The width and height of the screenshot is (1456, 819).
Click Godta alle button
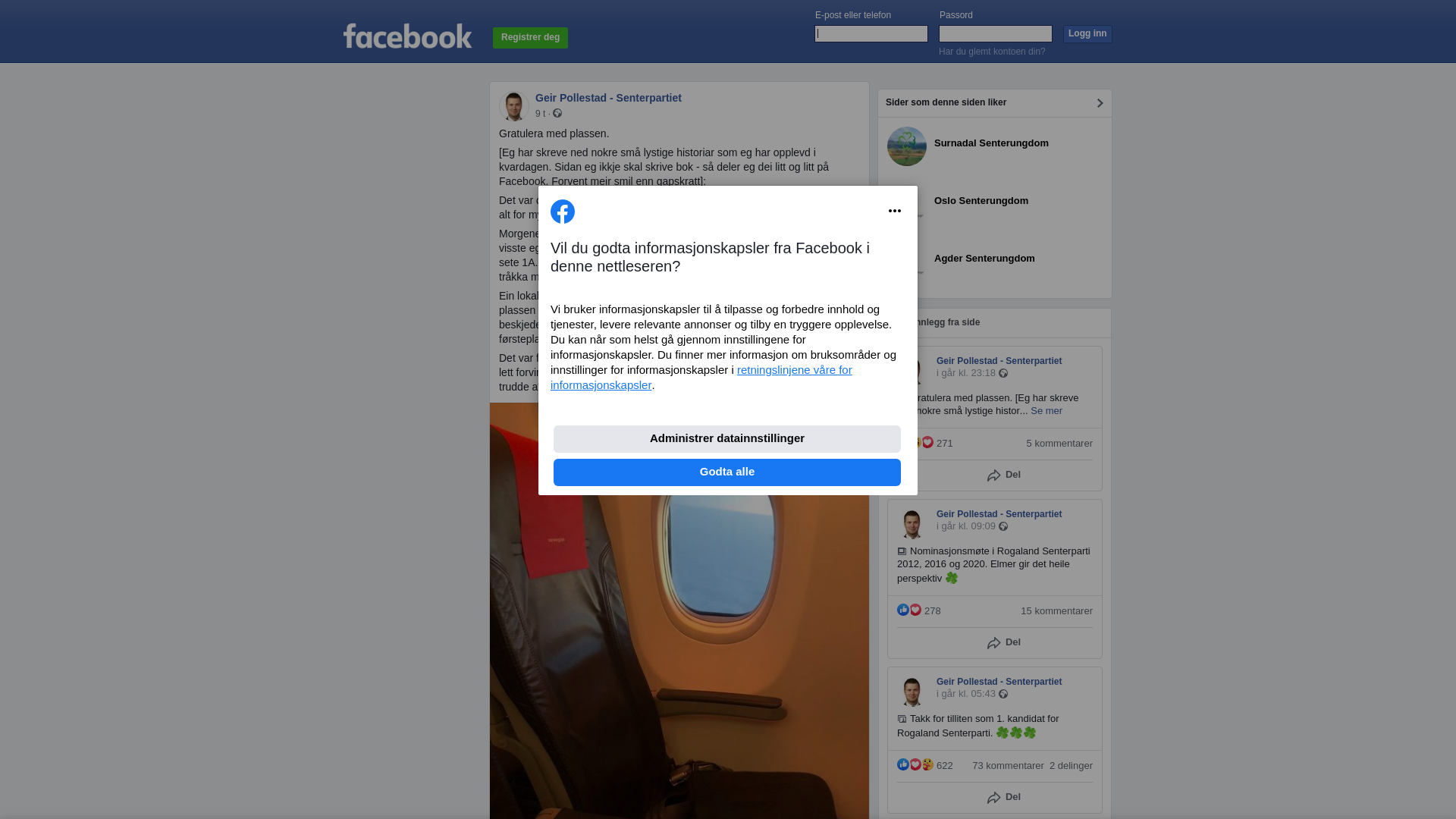(x=727, y=472)
